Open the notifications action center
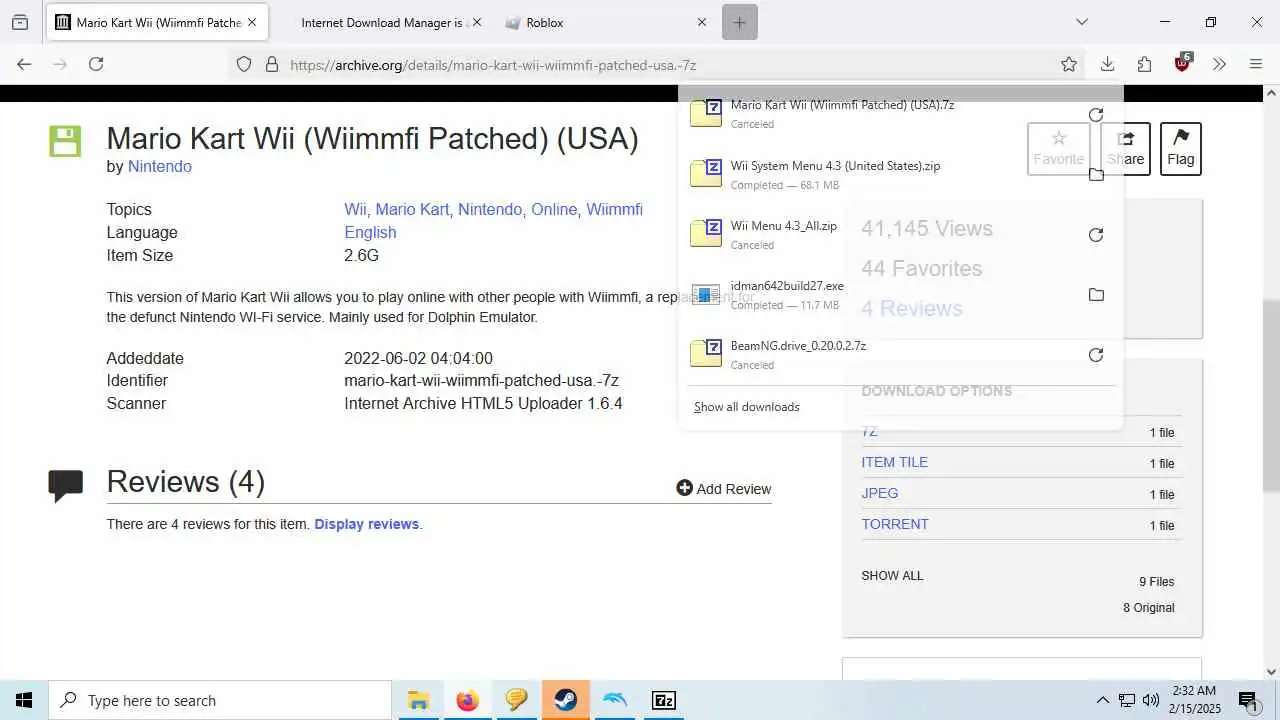 coord(1247,700)
